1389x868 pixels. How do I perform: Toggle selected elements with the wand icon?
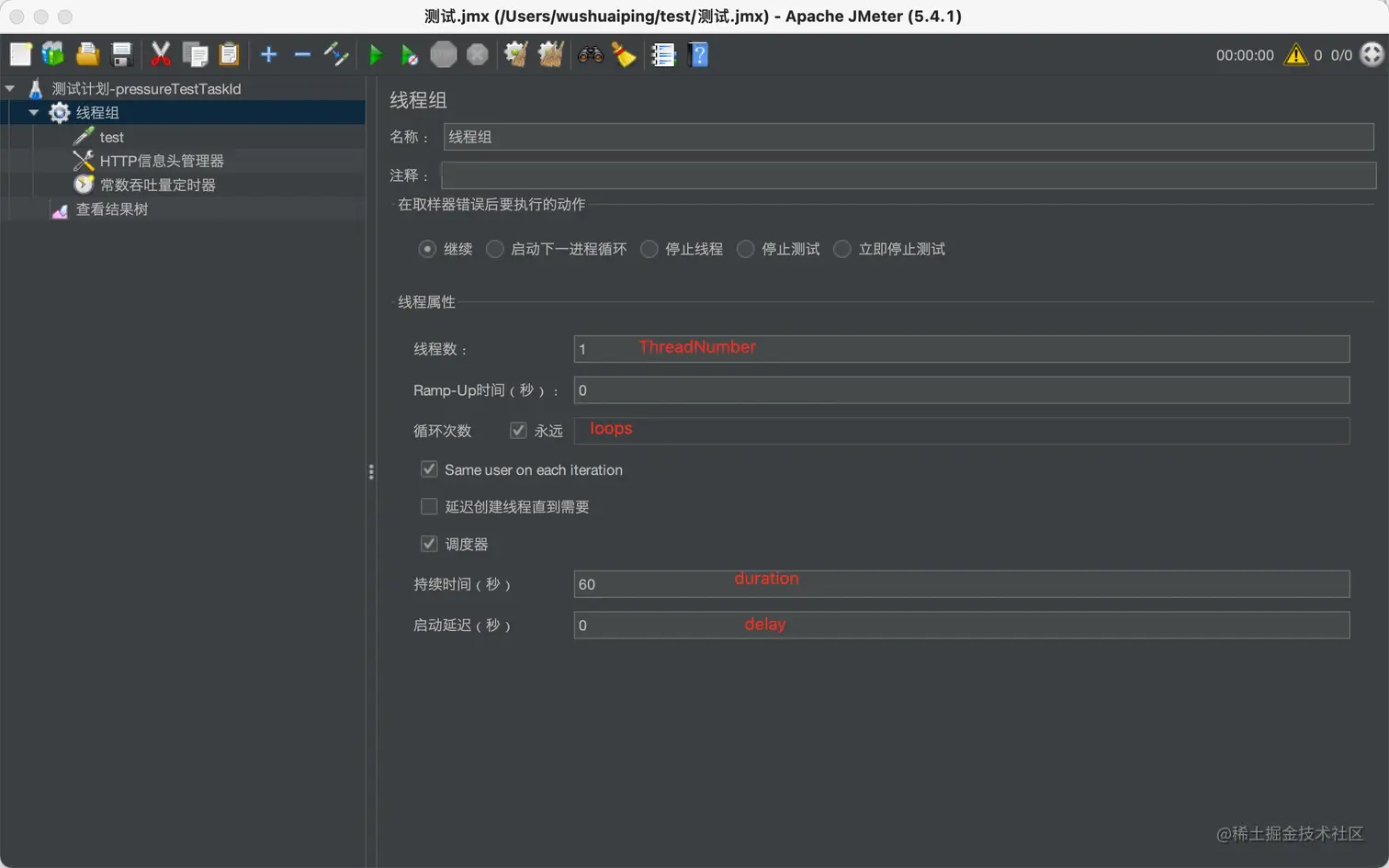click(x=336, y=55)
